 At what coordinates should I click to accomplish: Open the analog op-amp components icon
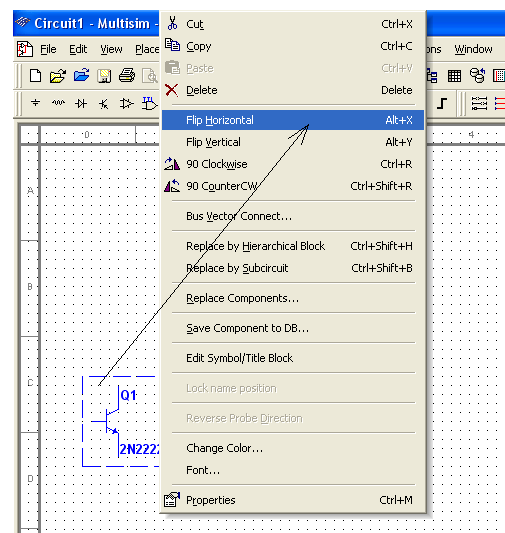pyautogui.click(x=126, y=103)
